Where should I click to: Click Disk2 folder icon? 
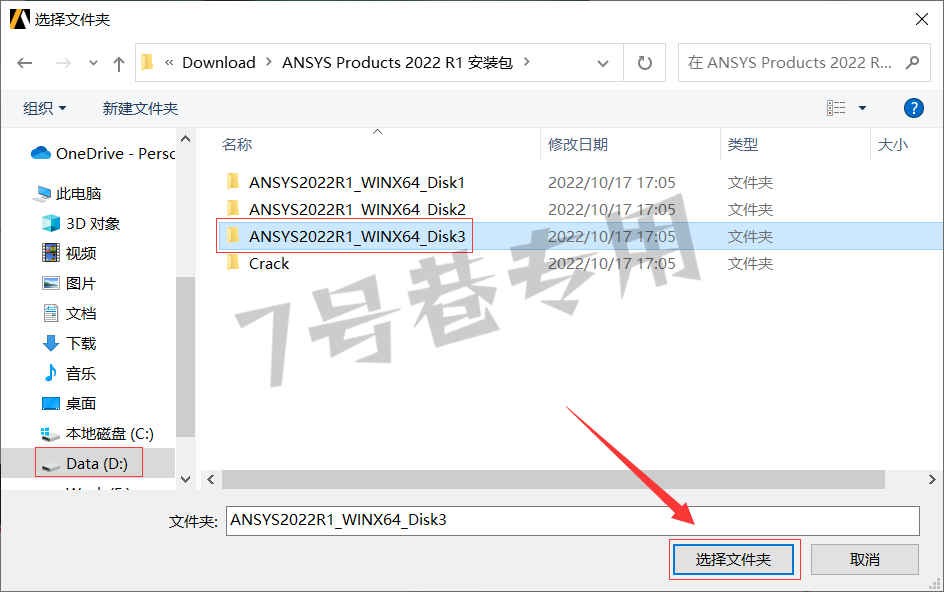coord(233,208)
